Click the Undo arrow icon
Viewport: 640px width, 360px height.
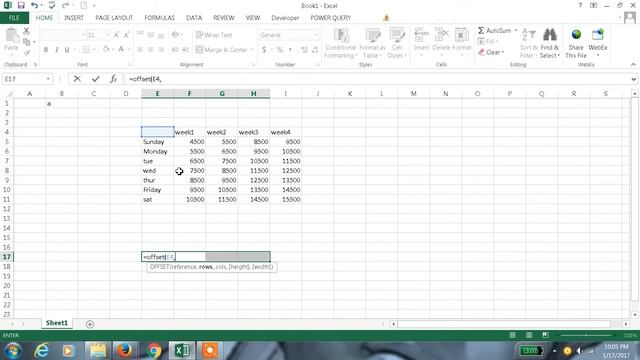pos(34,5)
